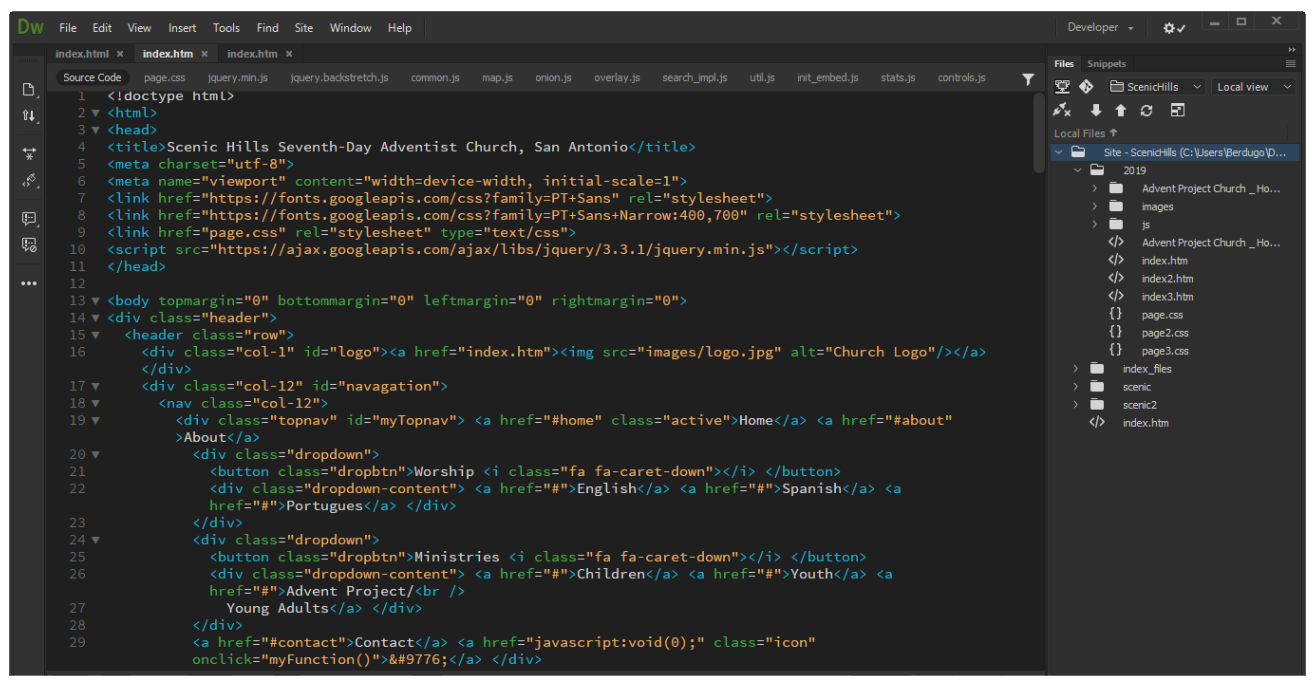Click the Dw application logo
This screenshot has width=1314, height=682.
[30, 27]
